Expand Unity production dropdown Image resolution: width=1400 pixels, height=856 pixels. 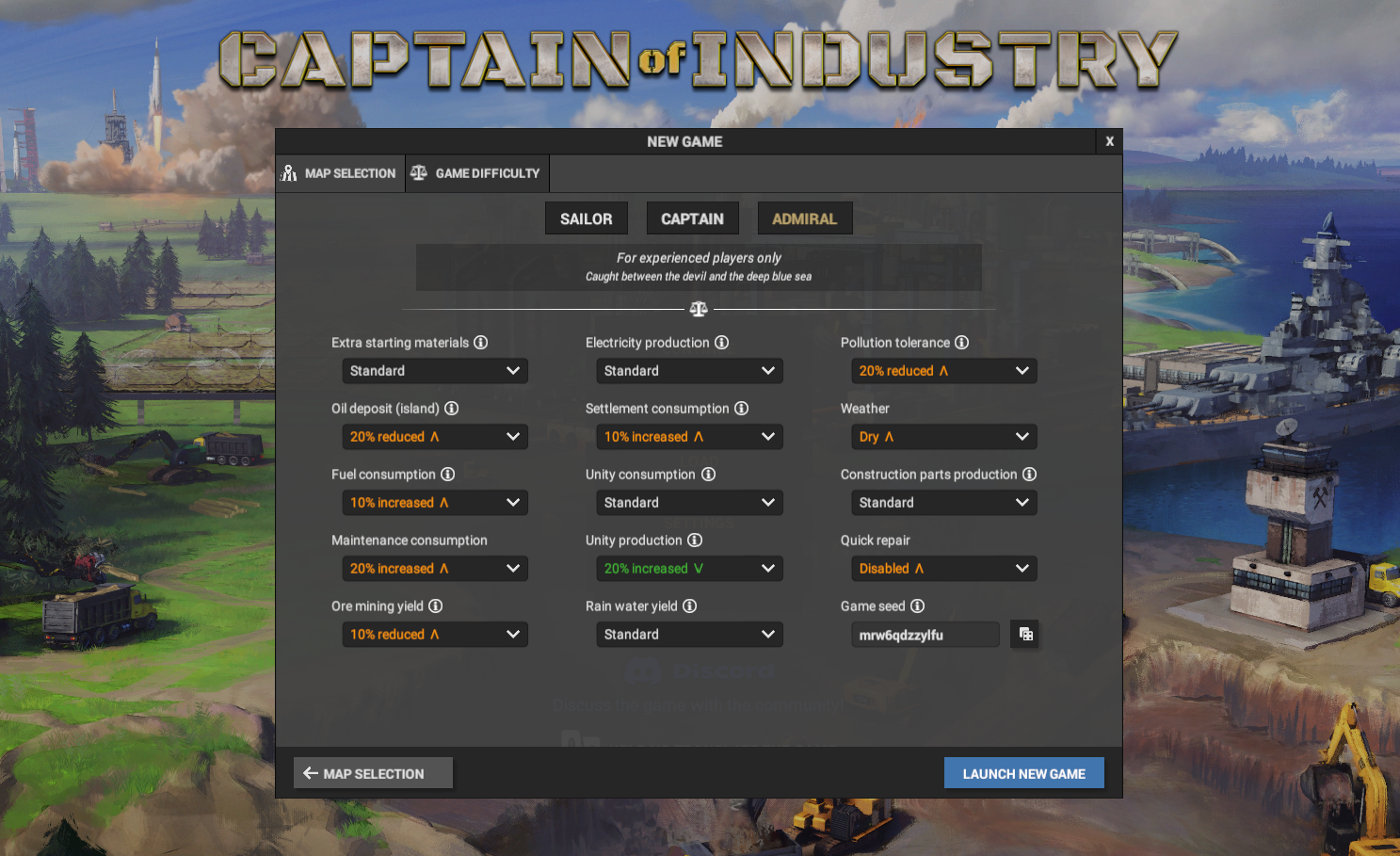coord(689,569)
